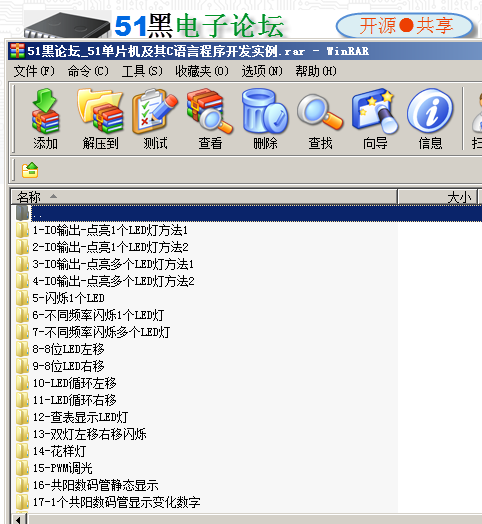Open the 收藏夹(O) menu
Image resolution: width=482 pixels, height=524 pixels.
pos(202,71)
